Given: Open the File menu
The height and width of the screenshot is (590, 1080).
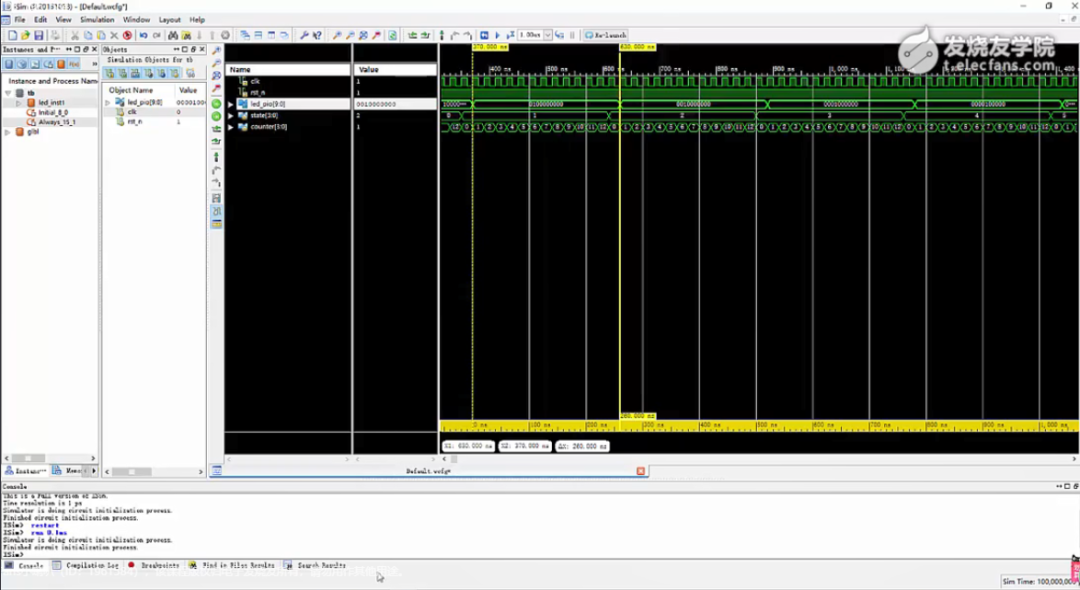Looking at the screenshot, I should tap(20, 20).
